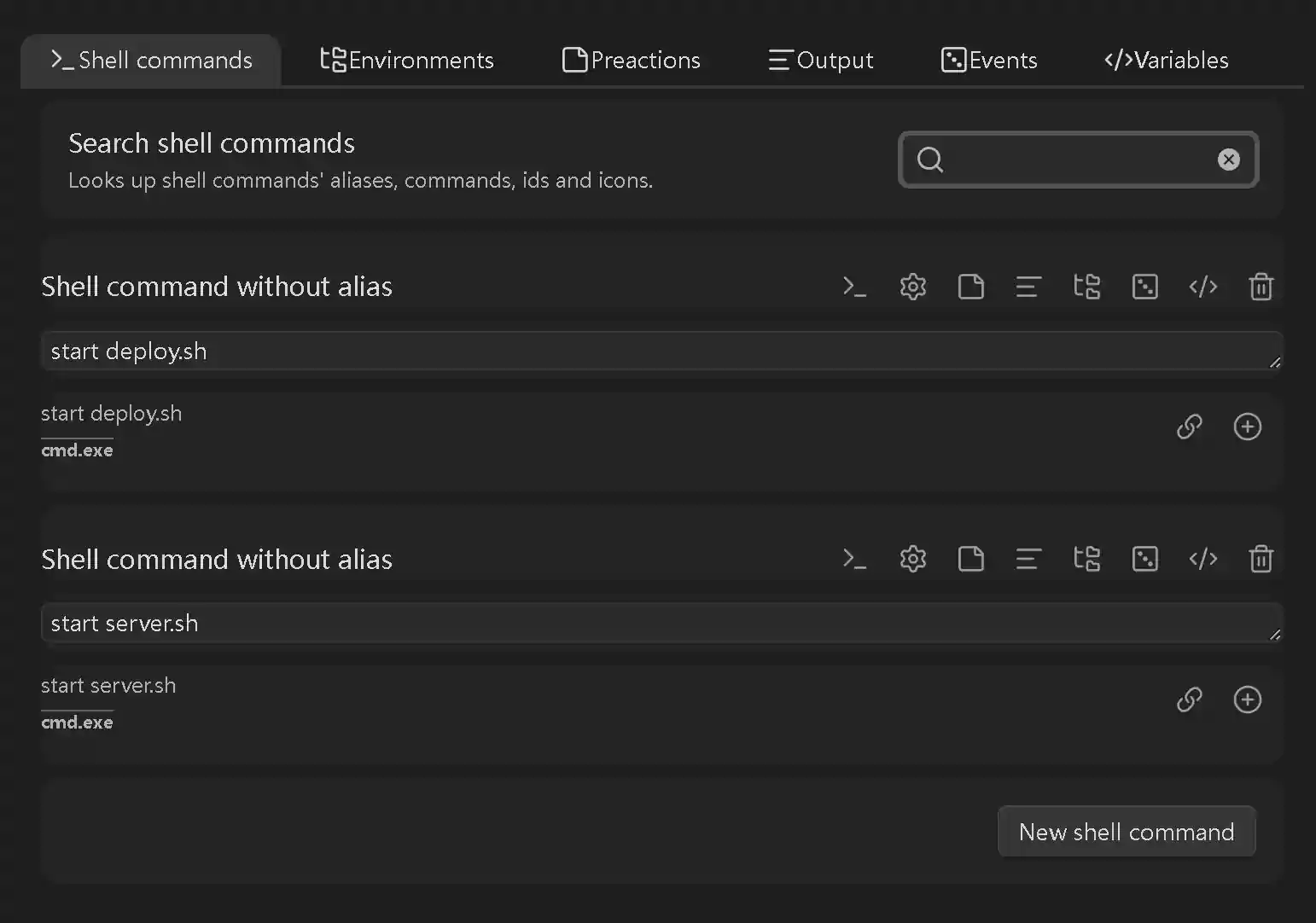Open settings gear for start deploy.sh command
Viewport: 1316px width, 923px height.
912,287
